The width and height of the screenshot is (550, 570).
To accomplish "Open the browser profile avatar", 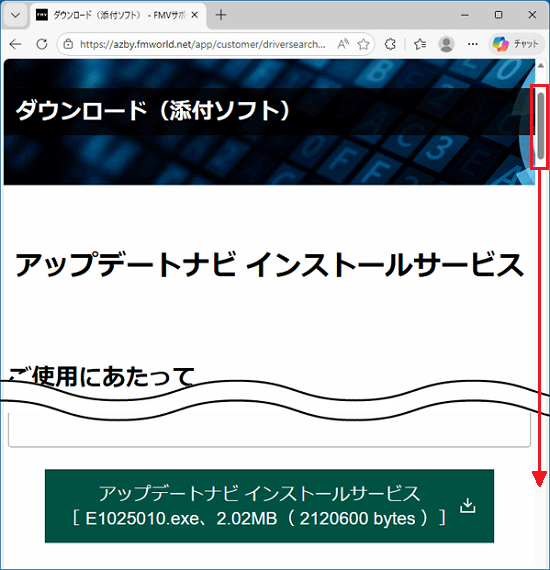I will click(446, 44).
